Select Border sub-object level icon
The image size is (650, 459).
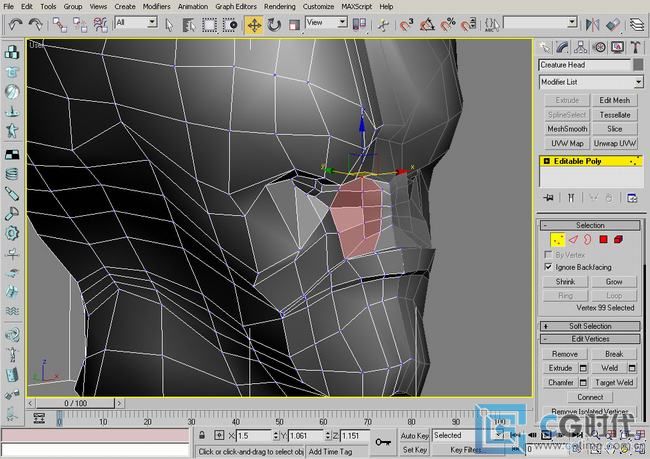587,240
